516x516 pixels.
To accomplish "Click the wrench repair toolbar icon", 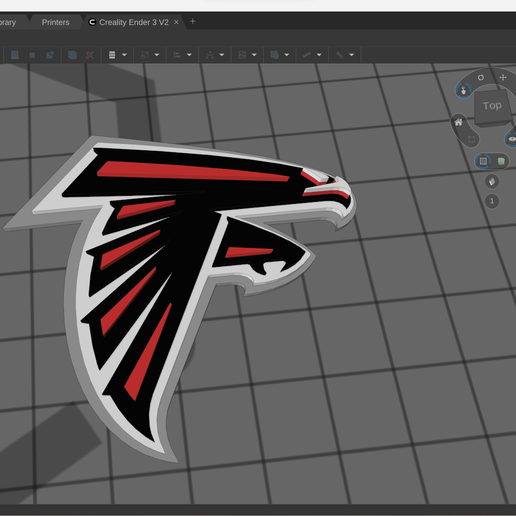I will pyautogui.click(x=339, y=55).
